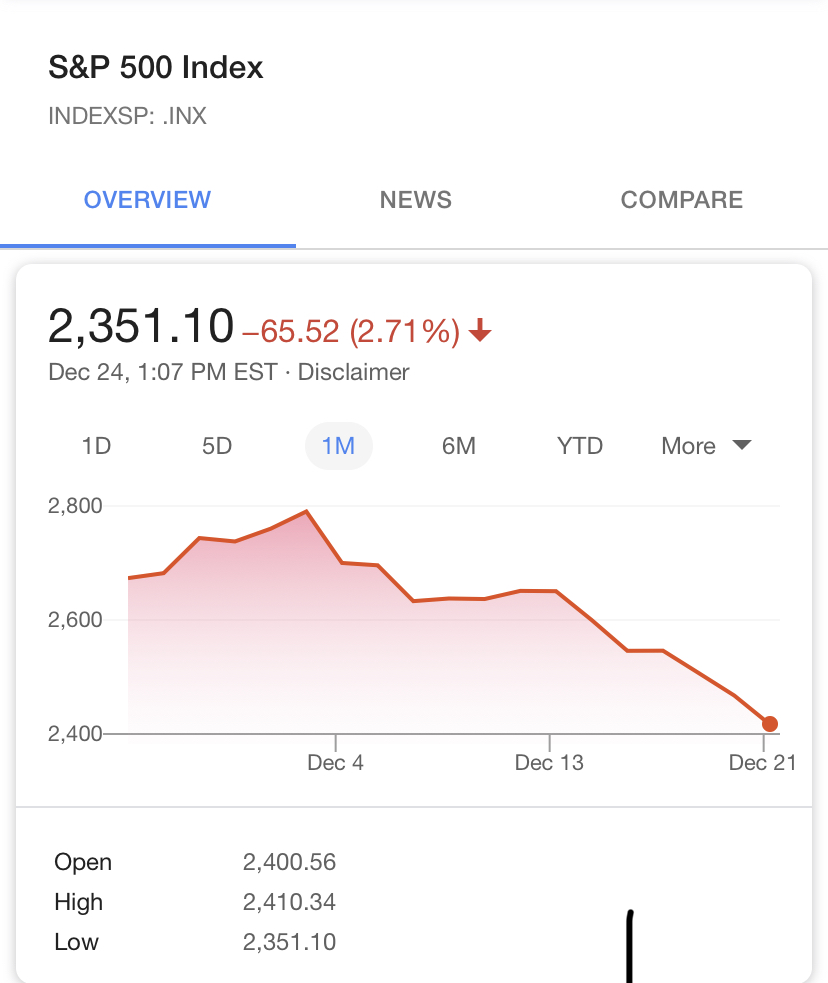
Task: Switch to the OVERVIEW tab
Action: (147, 200)
